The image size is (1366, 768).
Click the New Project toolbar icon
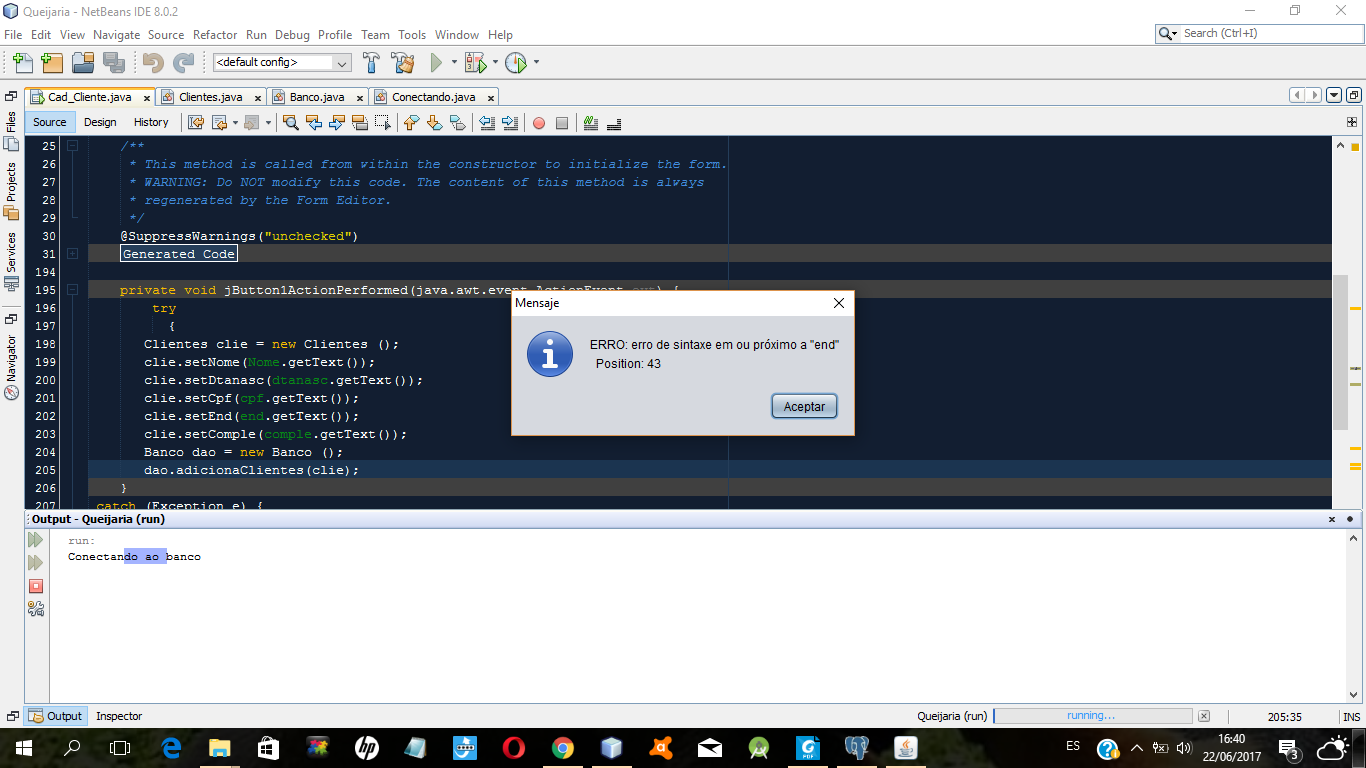pyautogui.click(x=51, y=62)
